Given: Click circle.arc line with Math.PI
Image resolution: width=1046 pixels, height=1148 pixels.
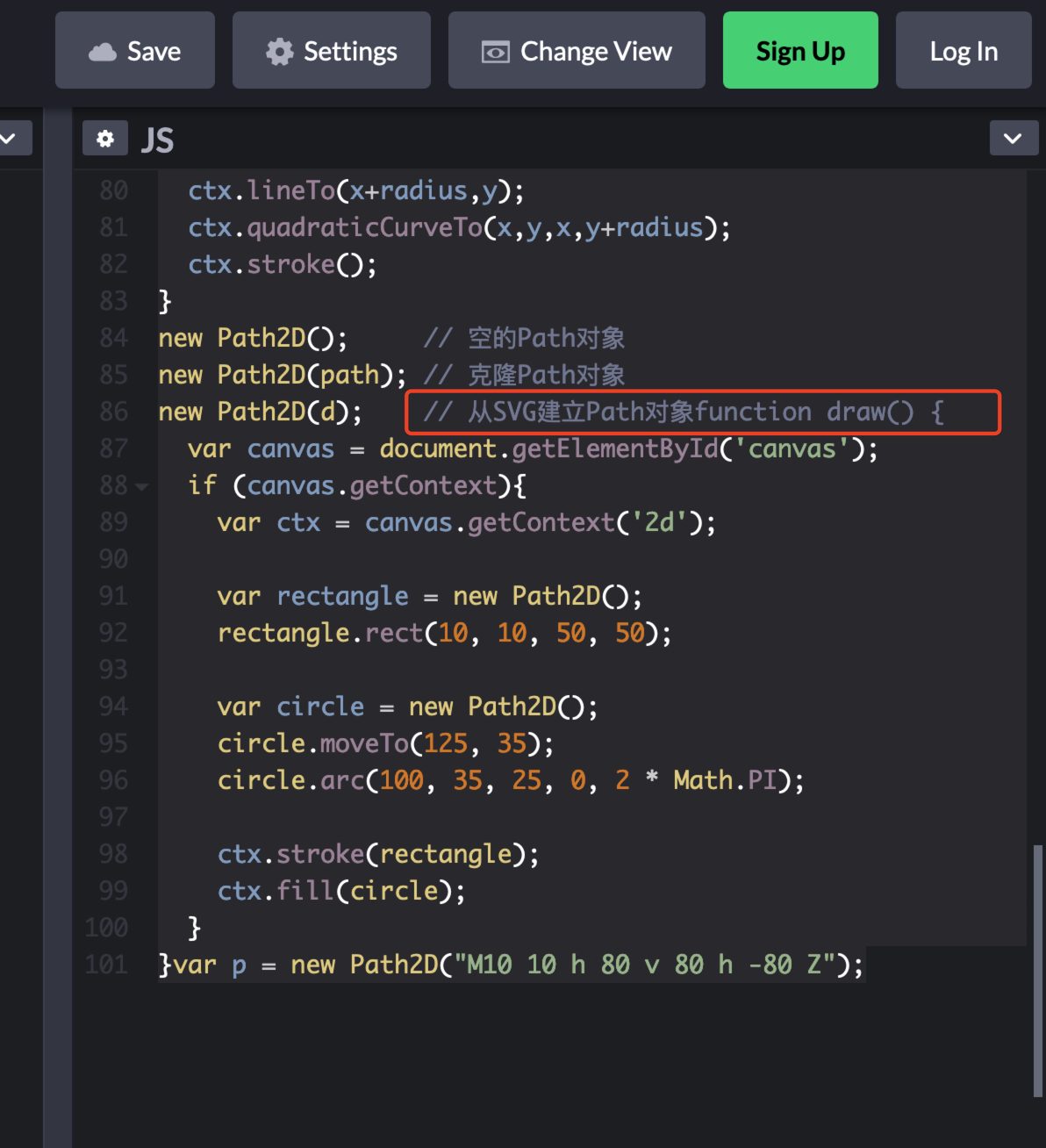Looking at the screenshot, I should pos(511,780).
